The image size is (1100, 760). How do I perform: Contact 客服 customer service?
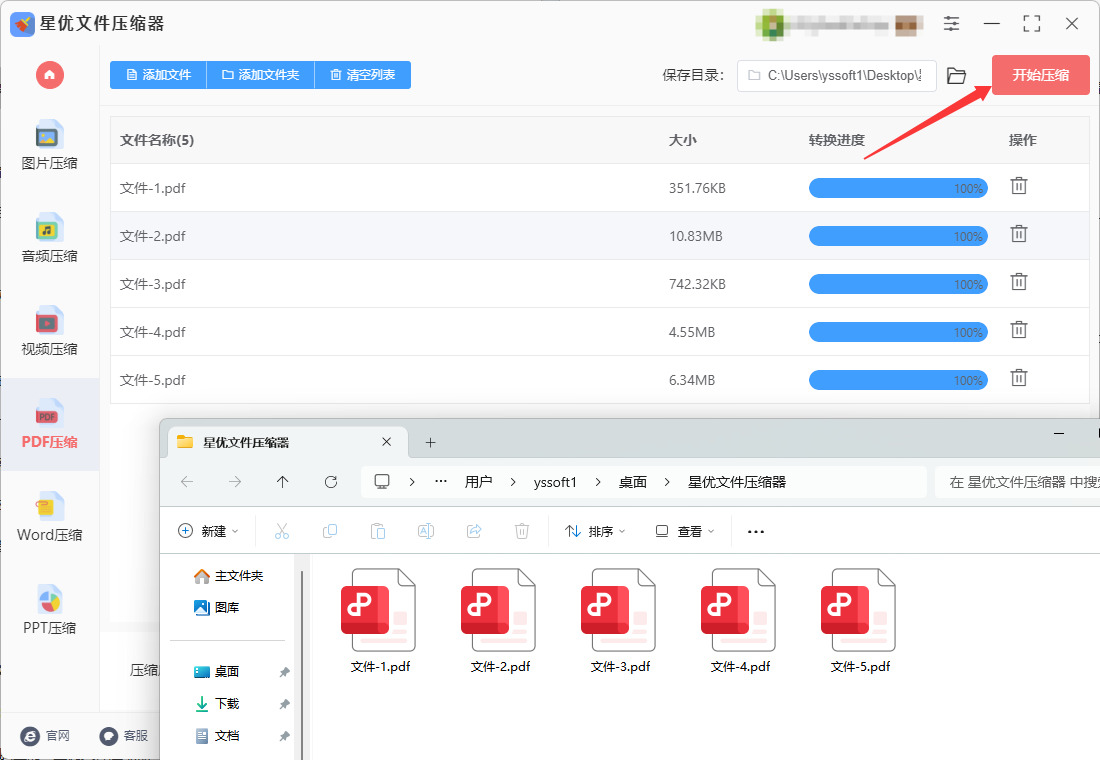pos(123,735)
